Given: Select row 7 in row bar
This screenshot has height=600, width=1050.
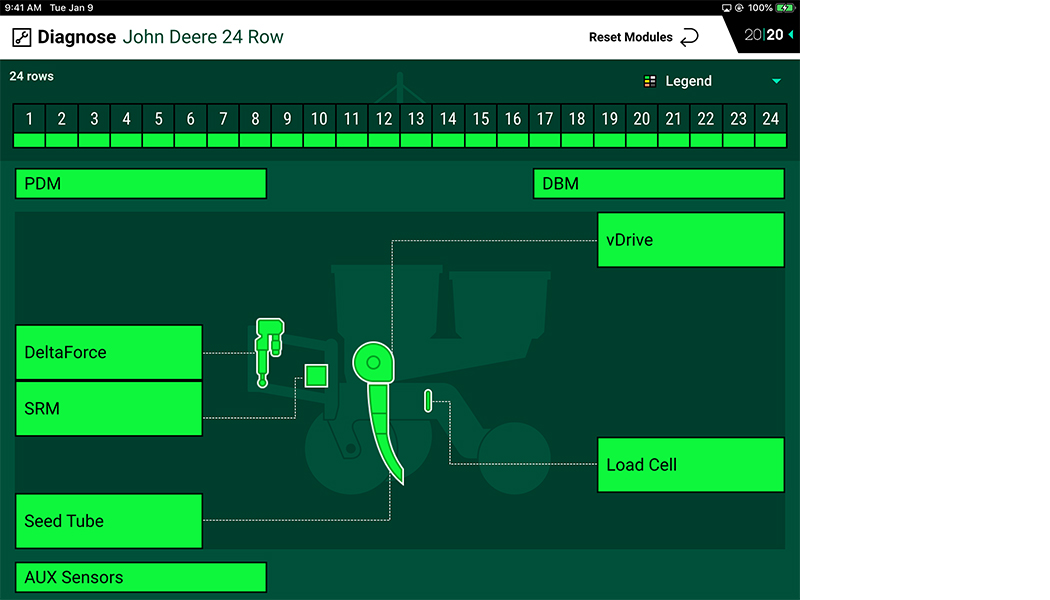Looking at the screenshot, I should point(223,126).
